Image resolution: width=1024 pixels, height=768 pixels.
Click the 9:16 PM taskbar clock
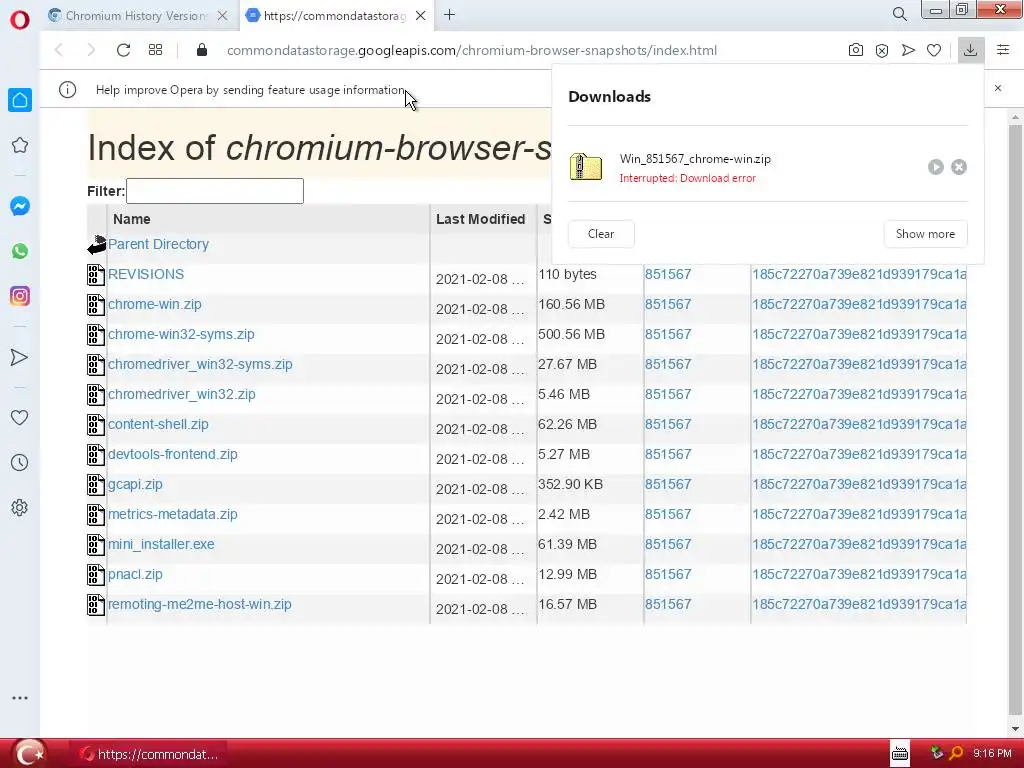(992, 754)
